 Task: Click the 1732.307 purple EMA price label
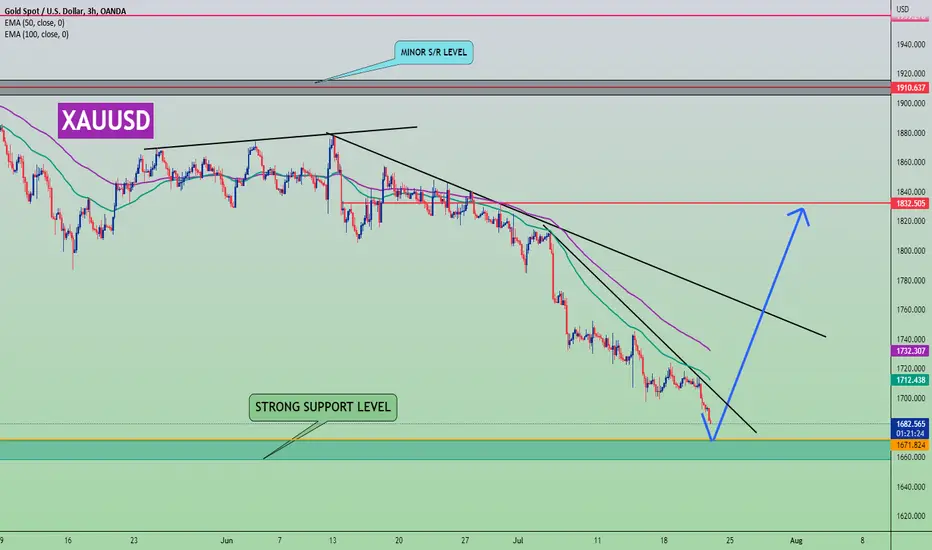point(910,351)
